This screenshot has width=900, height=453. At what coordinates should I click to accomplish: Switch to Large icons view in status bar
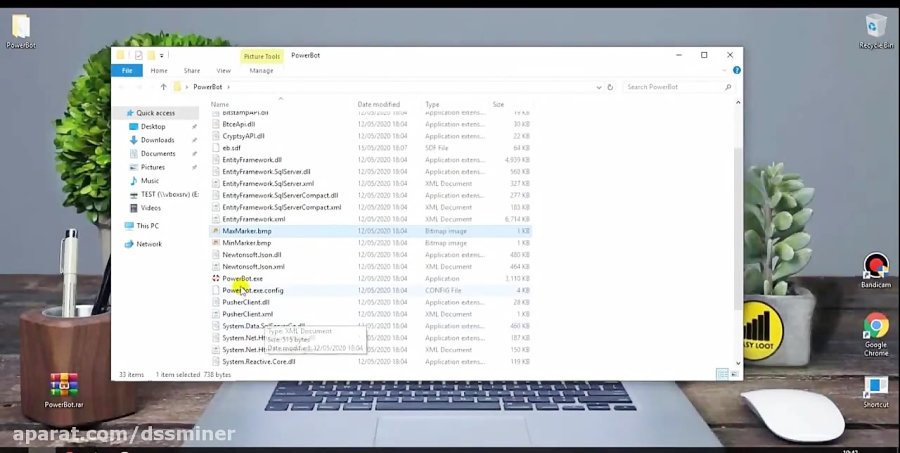[x=734, y=374]
